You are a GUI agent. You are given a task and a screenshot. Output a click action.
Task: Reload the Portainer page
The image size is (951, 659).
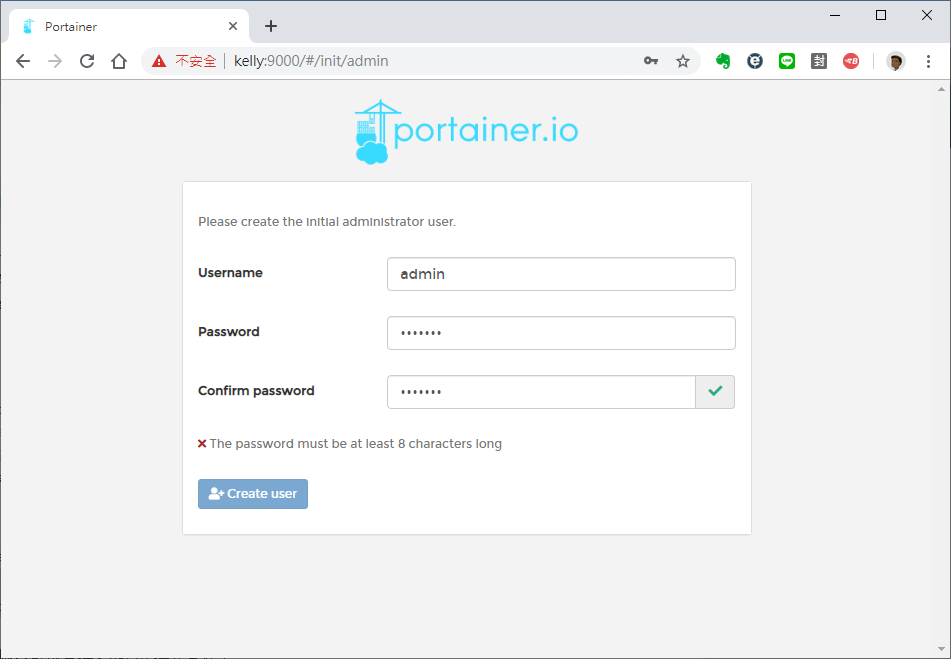coord(87,61)
